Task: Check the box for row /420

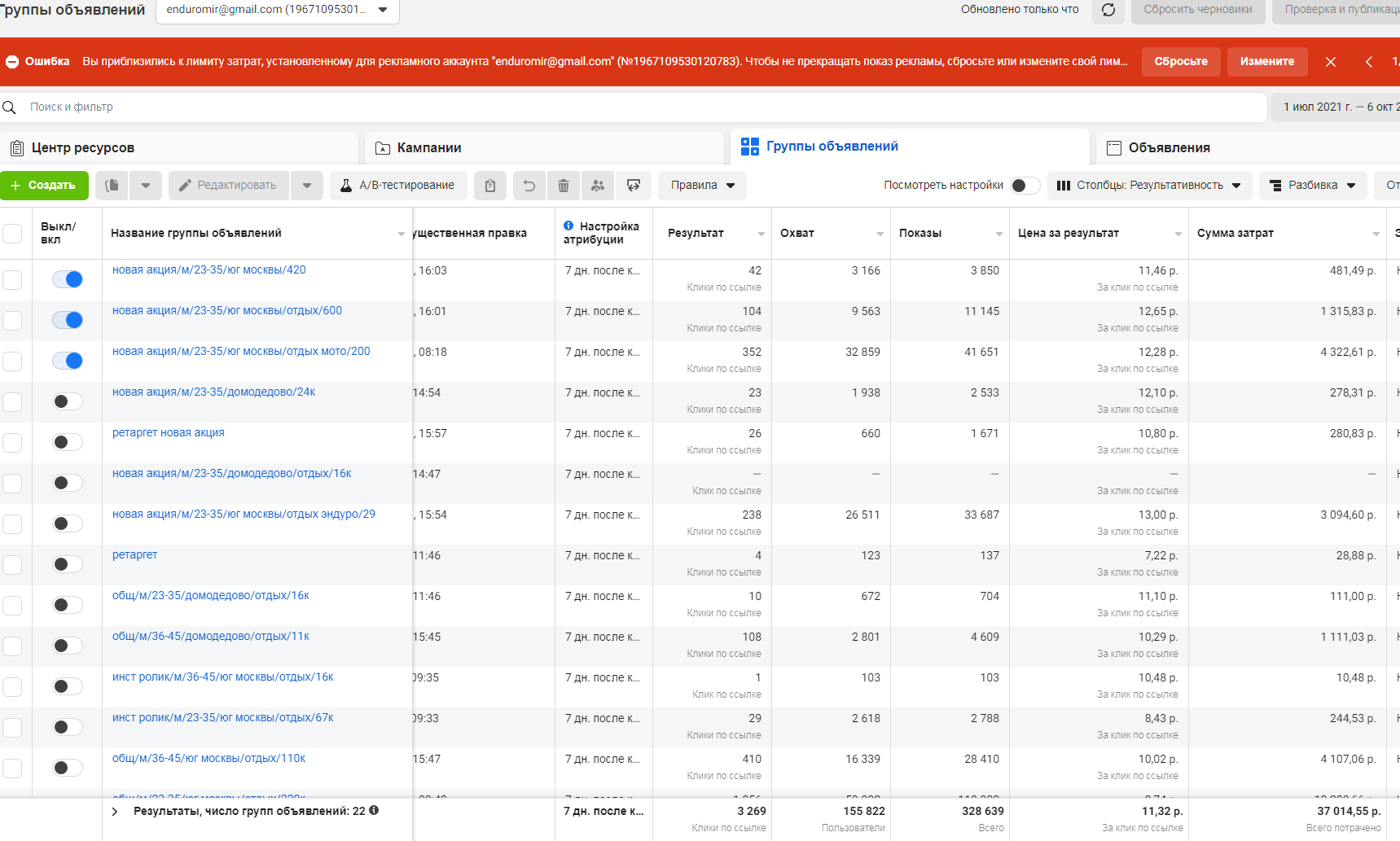Action: pos(12,280)
